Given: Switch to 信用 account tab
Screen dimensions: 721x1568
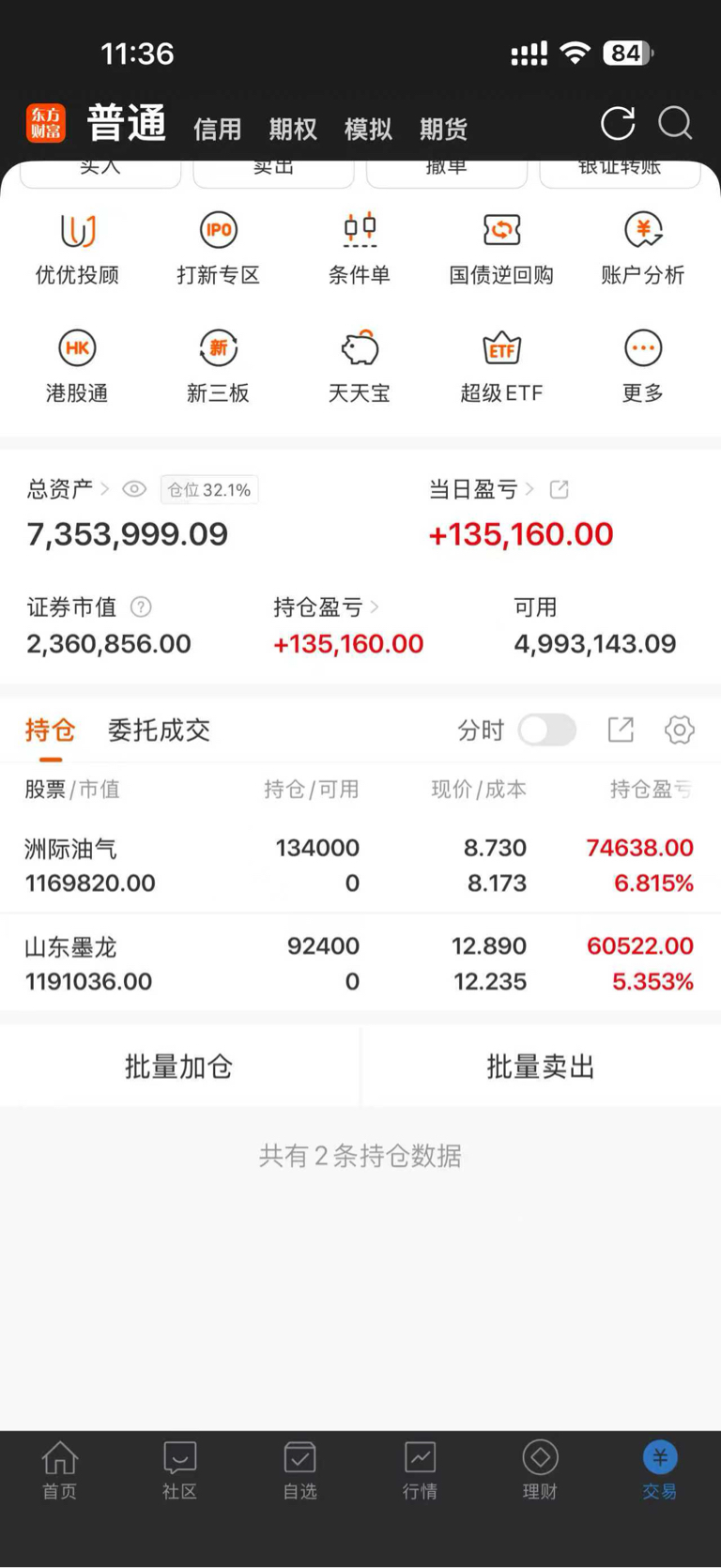Looking at the screenshot, I should click(217, 129).
